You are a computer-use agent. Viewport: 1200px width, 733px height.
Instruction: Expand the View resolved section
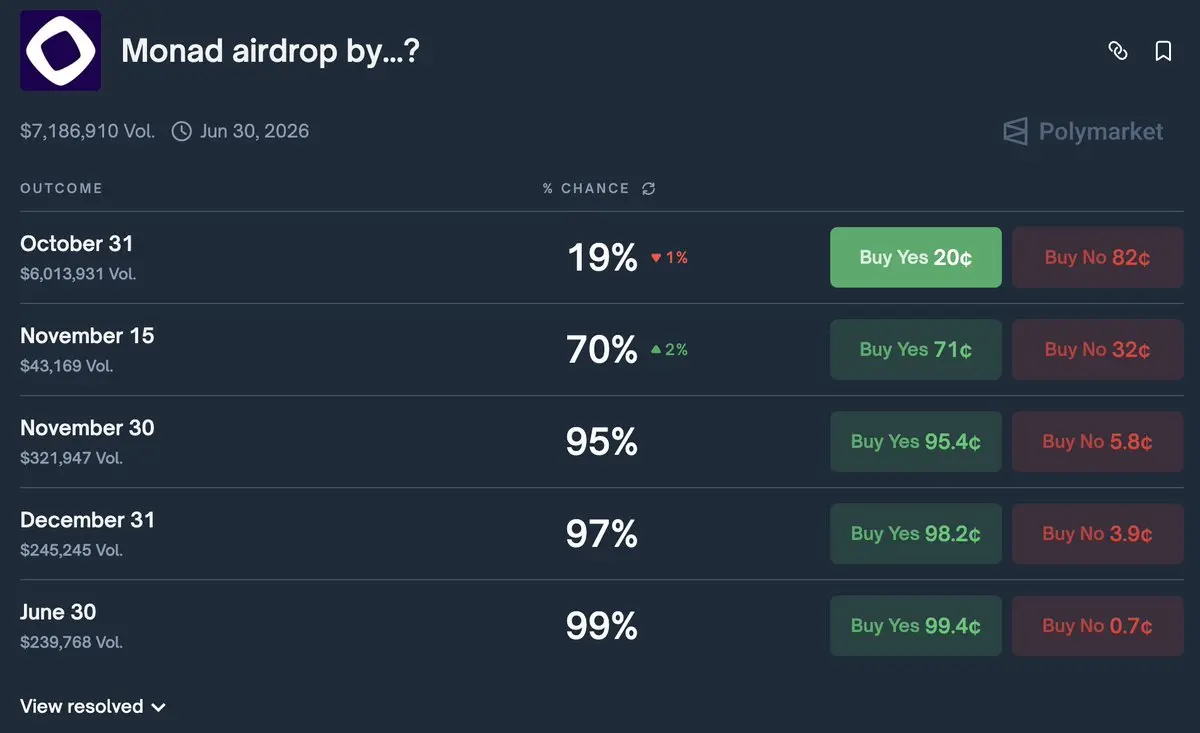point(93,706)
